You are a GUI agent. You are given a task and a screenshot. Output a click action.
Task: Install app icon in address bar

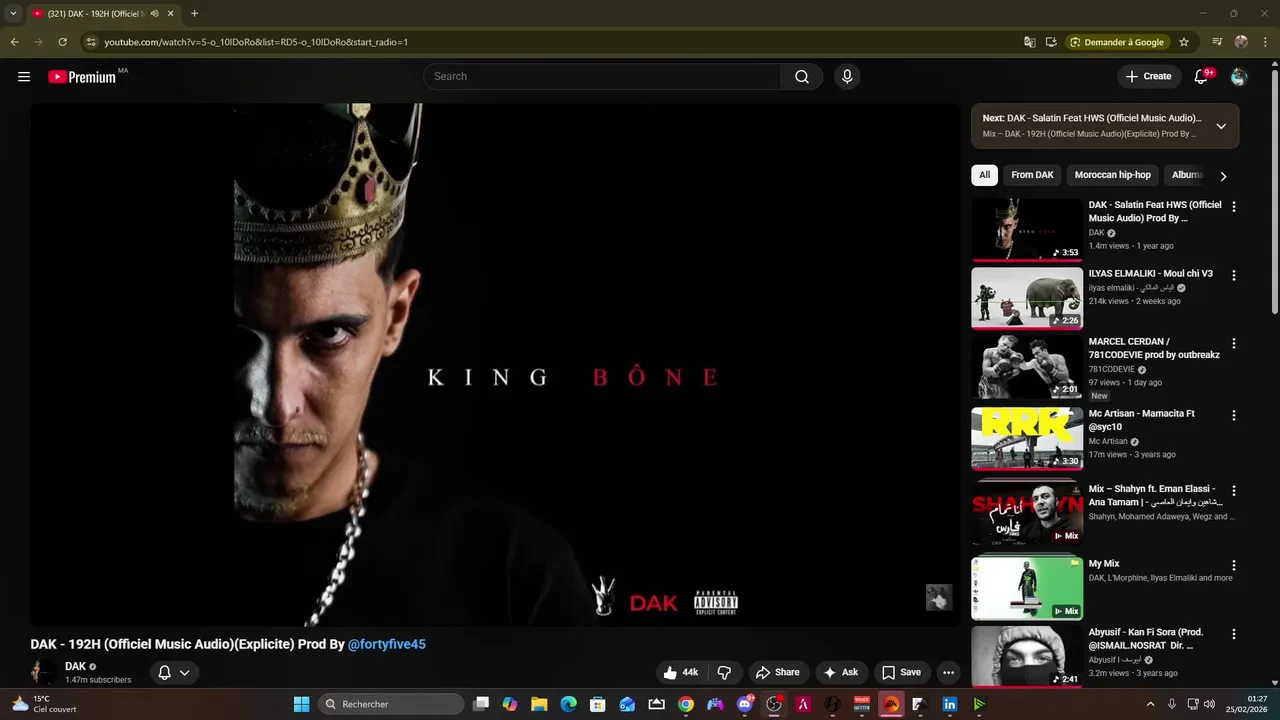(1051, 42)
